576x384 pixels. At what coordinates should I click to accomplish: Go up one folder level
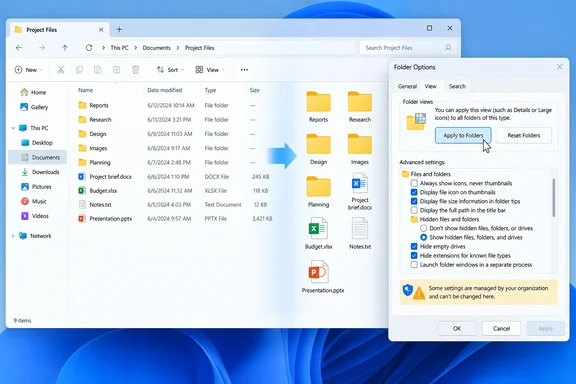pos(65,48)
